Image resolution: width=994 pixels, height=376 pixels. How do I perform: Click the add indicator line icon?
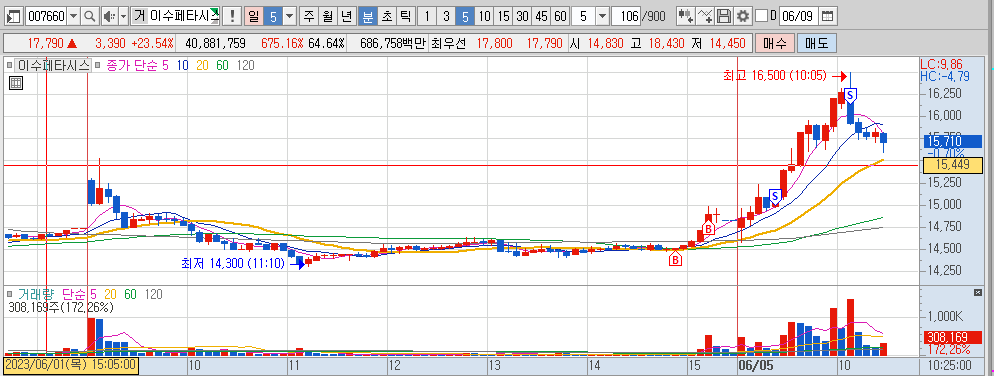[704, 16]
